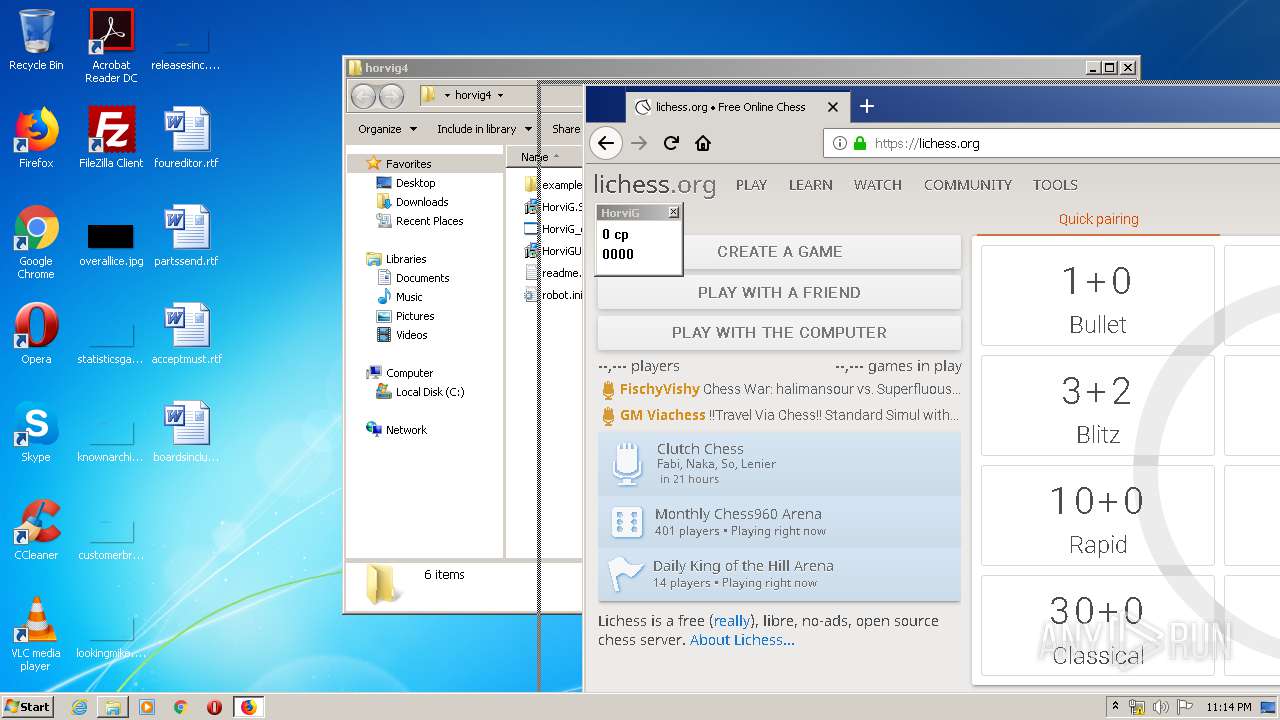
Task: Select 3+2 Blitz quick pairing
Action: tap(1097, 406)
